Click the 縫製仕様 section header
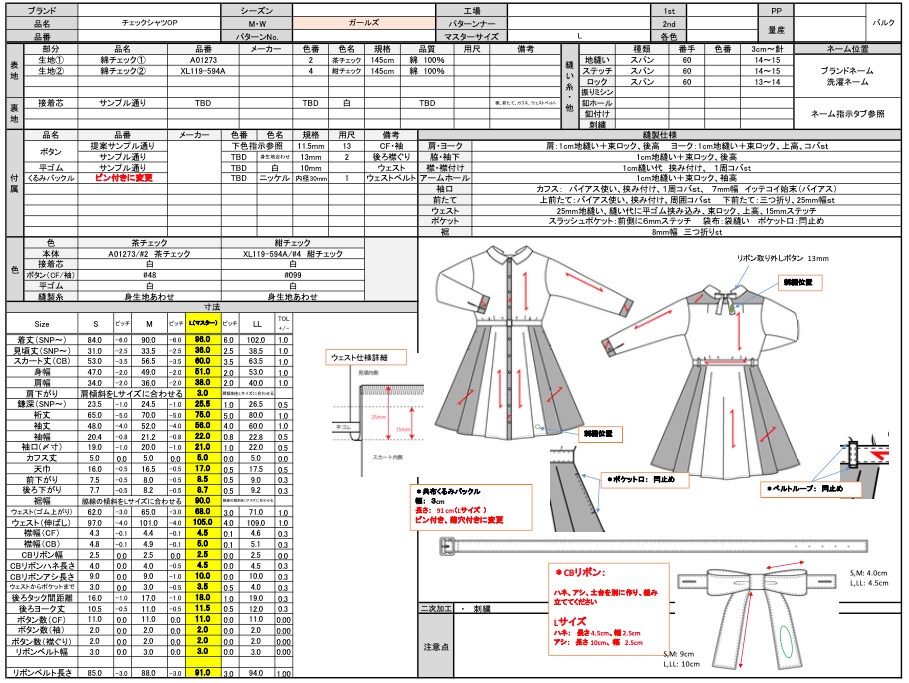Viewport: 909px width, 683px height. 659,135
